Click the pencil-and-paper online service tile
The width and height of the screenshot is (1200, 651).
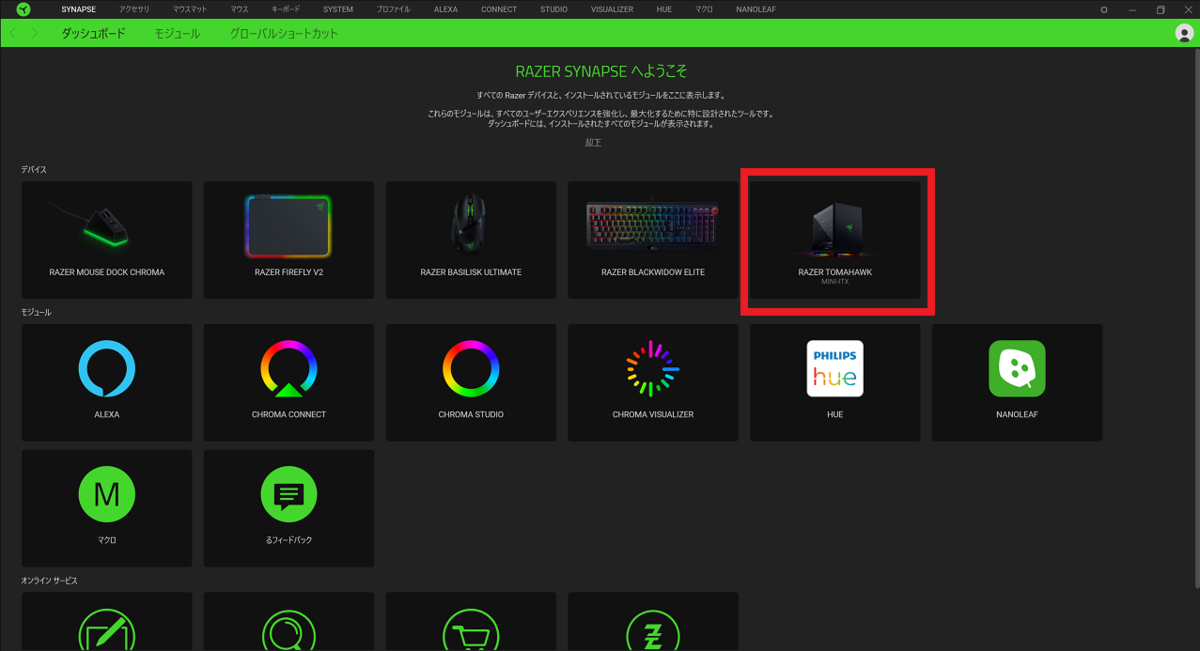[x=107, y=621]
